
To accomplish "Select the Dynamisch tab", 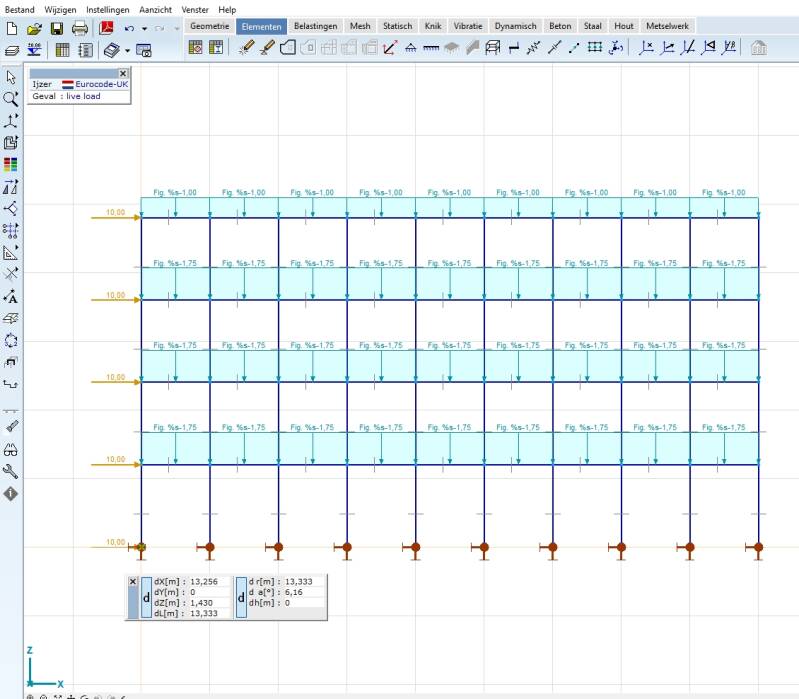I will [x=515, y=26].
